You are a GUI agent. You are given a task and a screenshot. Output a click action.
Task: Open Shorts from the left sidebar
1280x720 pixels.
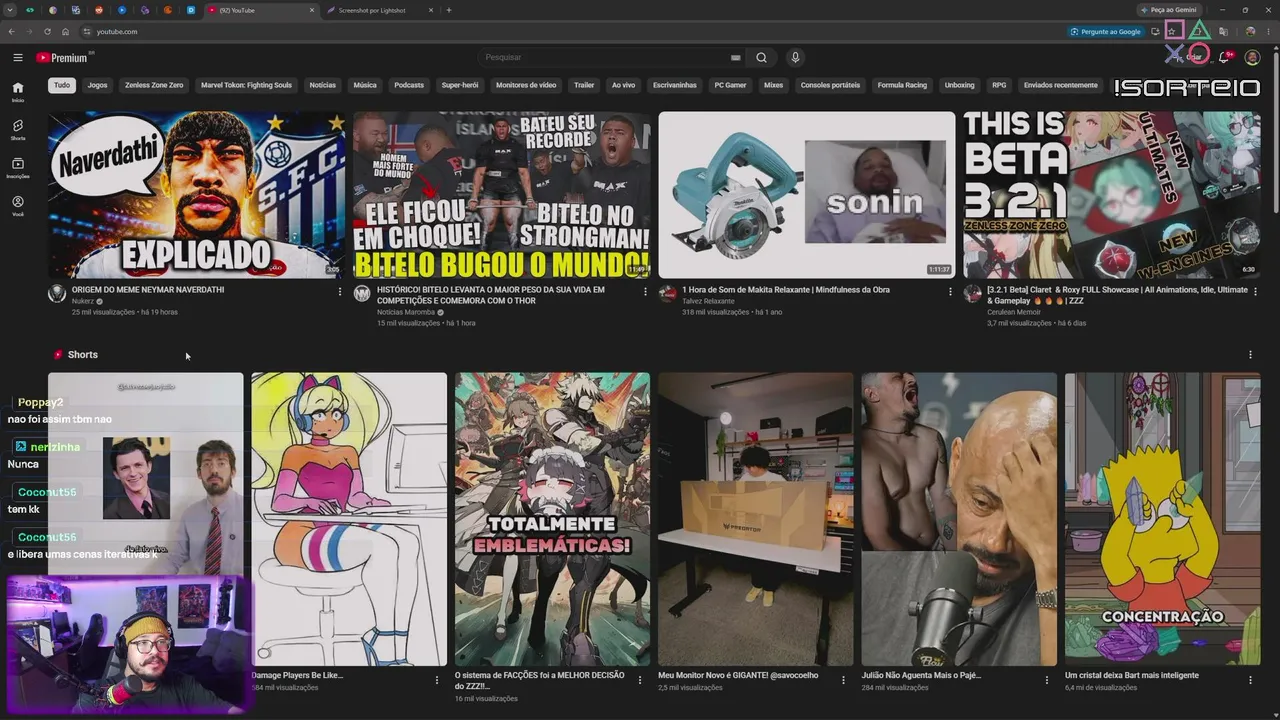click(18, 130)
